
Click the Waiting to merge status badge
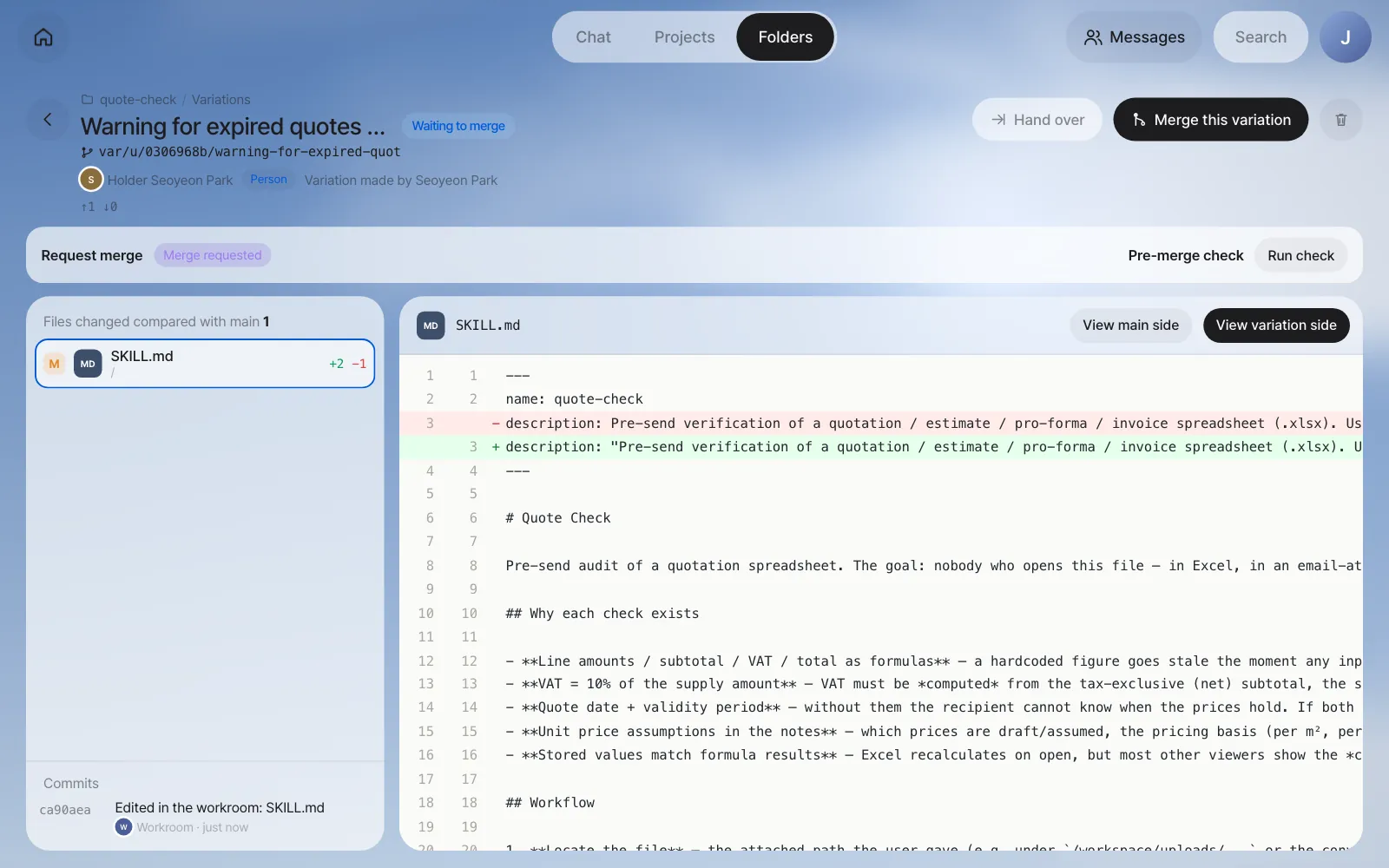[458, 126]
